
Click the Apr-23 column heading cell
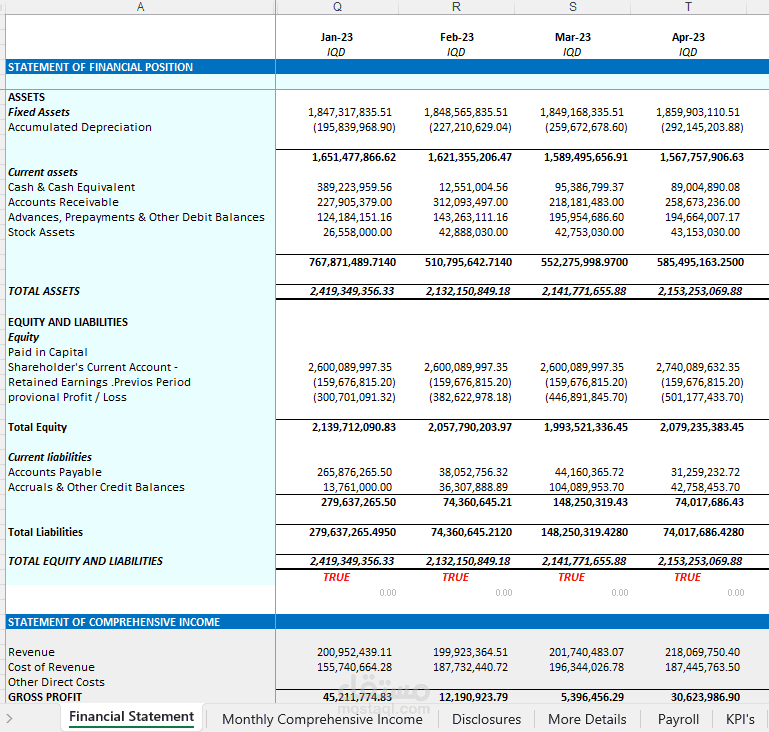point(688,37)
